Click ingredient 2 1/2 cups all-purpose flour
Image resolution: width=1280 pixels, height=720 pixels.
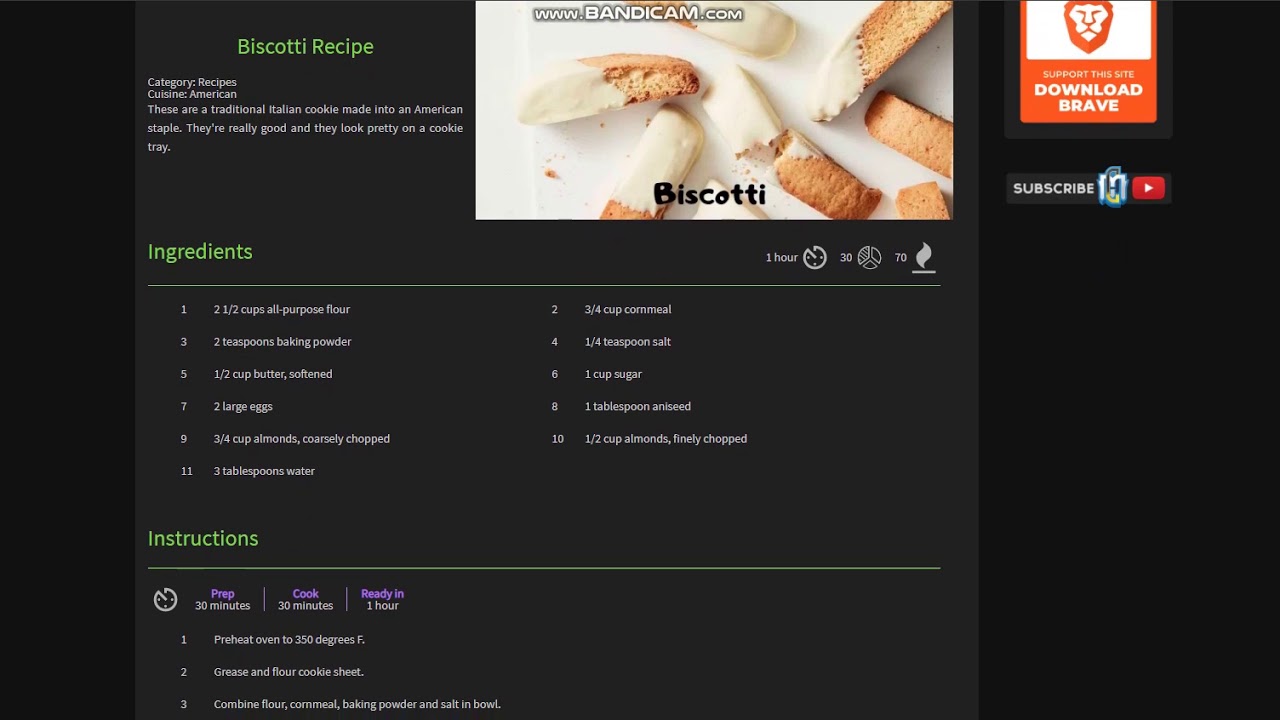point(282,310)
